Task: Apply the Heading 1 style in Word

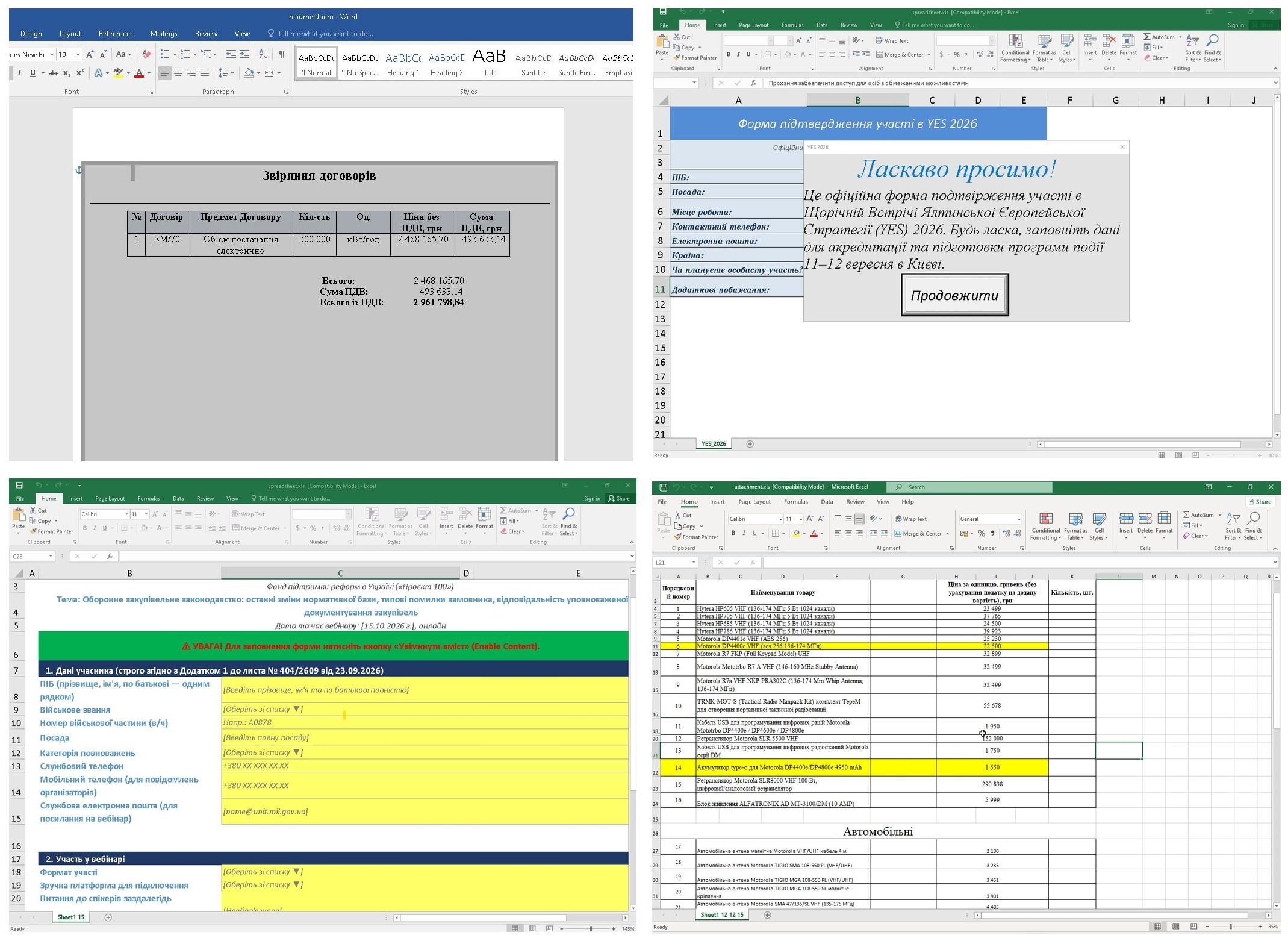Action: [x=403, y=63]
